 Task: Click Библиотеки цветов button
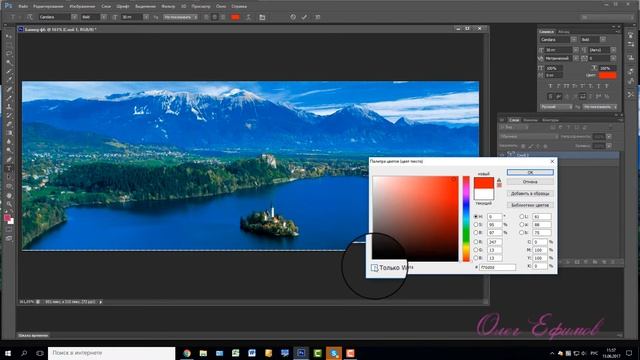click(530, 205)
